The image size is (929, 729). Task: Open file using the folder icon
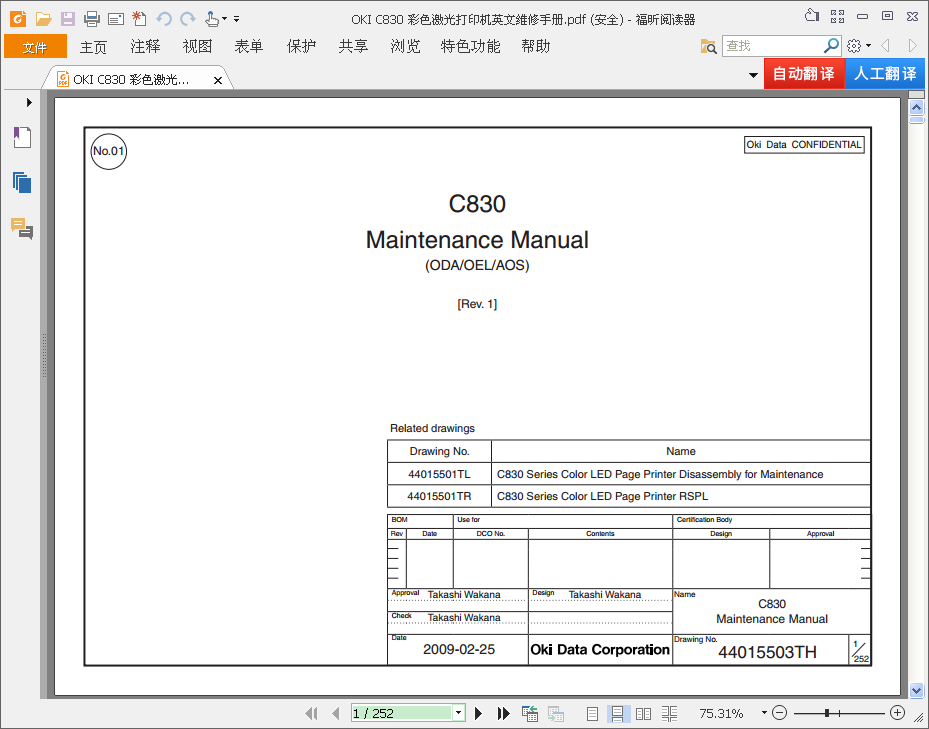pos(43,19)
